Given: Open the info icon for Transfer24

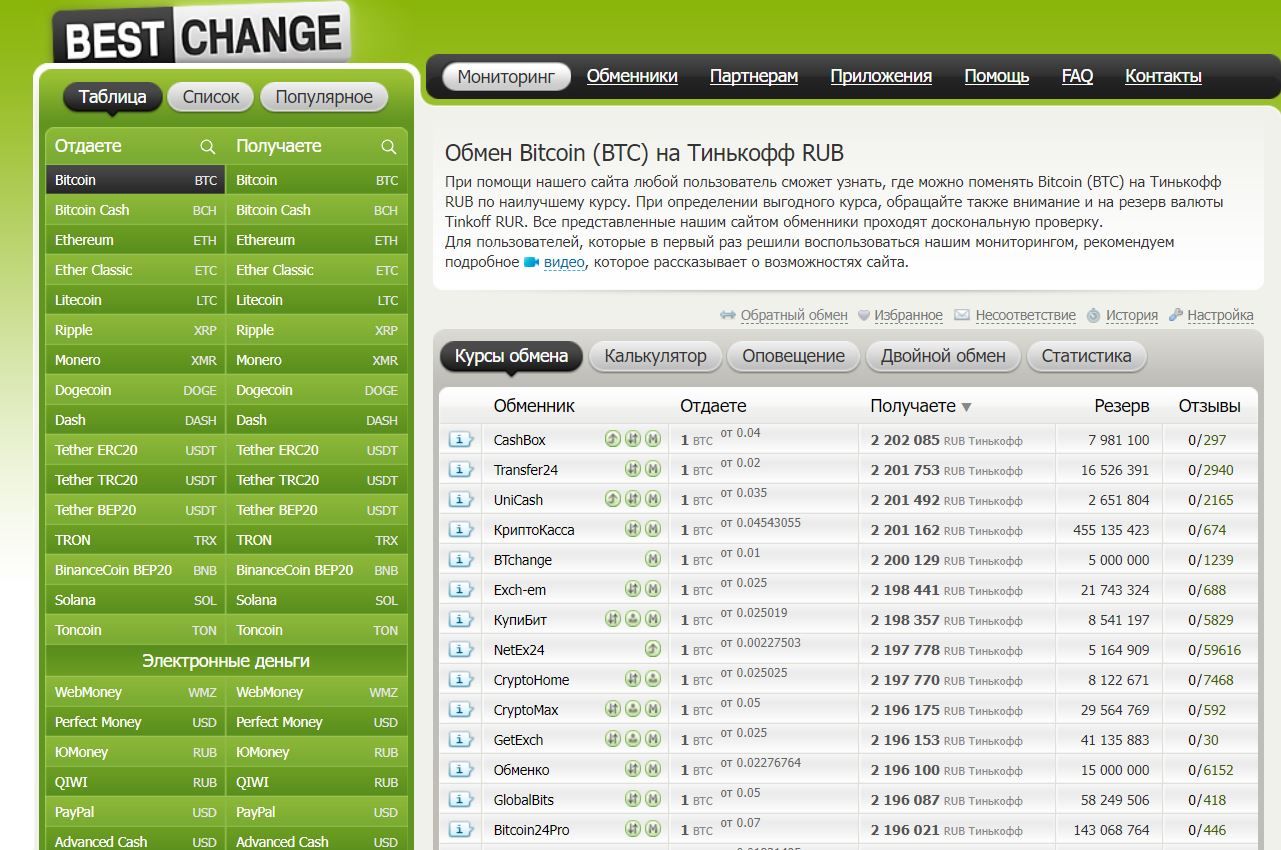Looking at the screenshot, I should [x=461, y=470].
